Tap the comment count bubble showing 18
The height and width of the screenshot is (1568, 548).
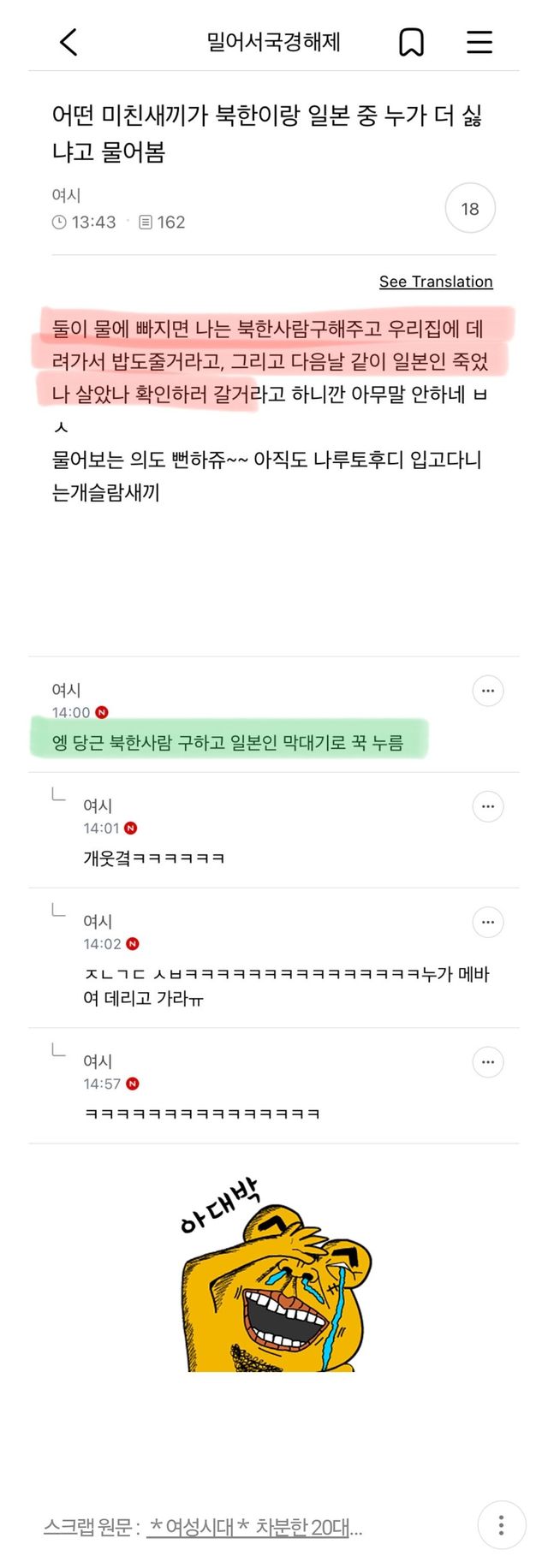click(470, 209)
